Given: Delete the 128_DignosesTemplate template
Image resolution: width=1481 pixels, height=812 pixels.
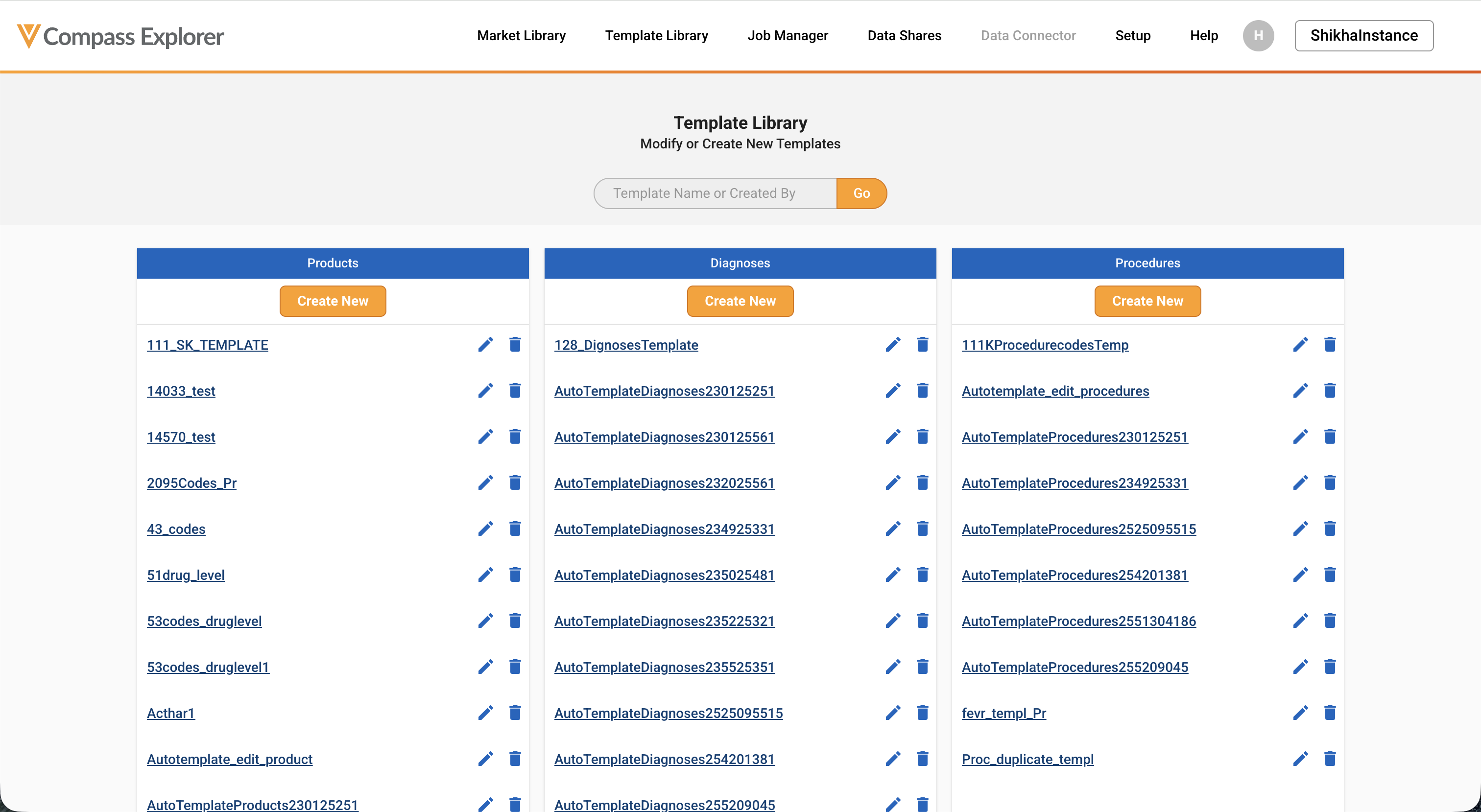Looking at the screenshot, I should [x=923, y=344].
